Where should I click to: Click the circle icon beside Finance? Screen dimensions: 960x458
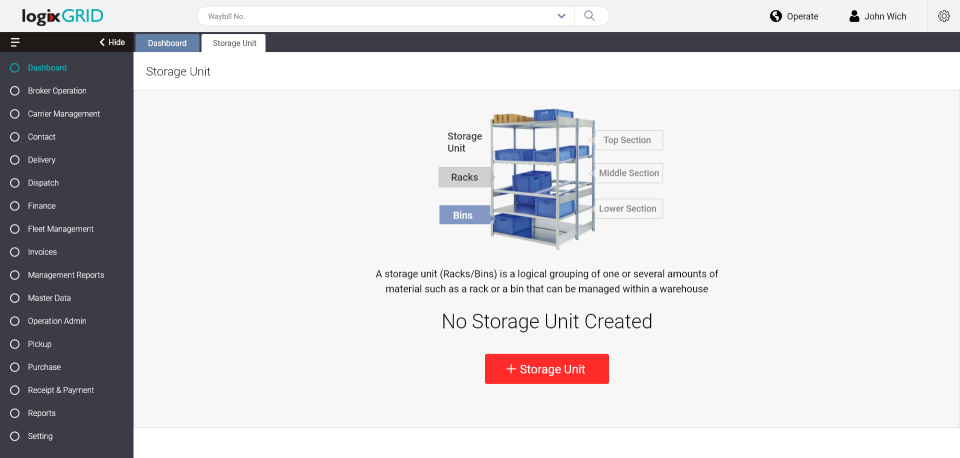coord(15,206)
